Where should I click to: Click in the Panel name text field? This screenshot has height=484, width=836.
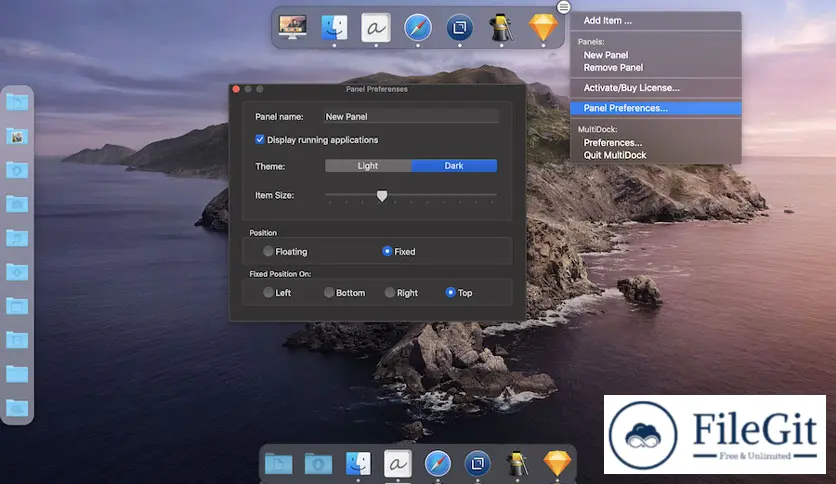click(411, 116)
